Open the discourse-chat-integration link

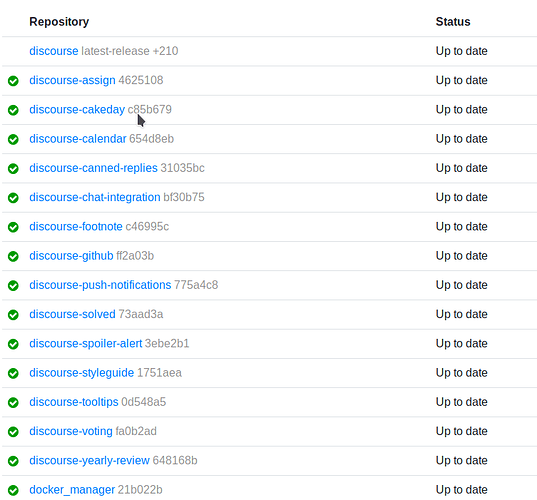(x=95, y=197)
